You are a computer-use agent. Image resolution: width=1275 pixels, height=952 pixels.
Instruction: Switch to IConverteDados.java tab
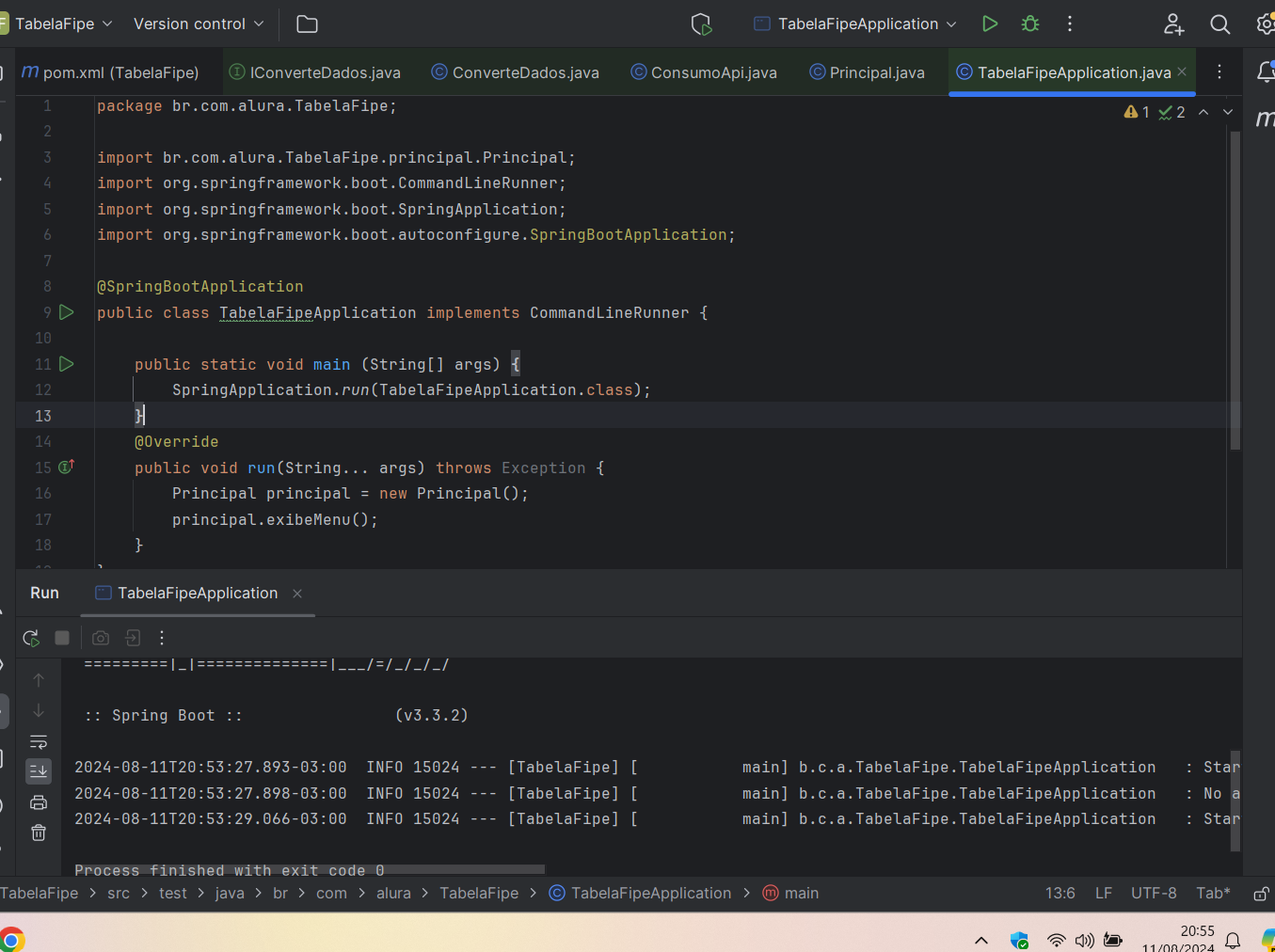[x=315, y=72]
